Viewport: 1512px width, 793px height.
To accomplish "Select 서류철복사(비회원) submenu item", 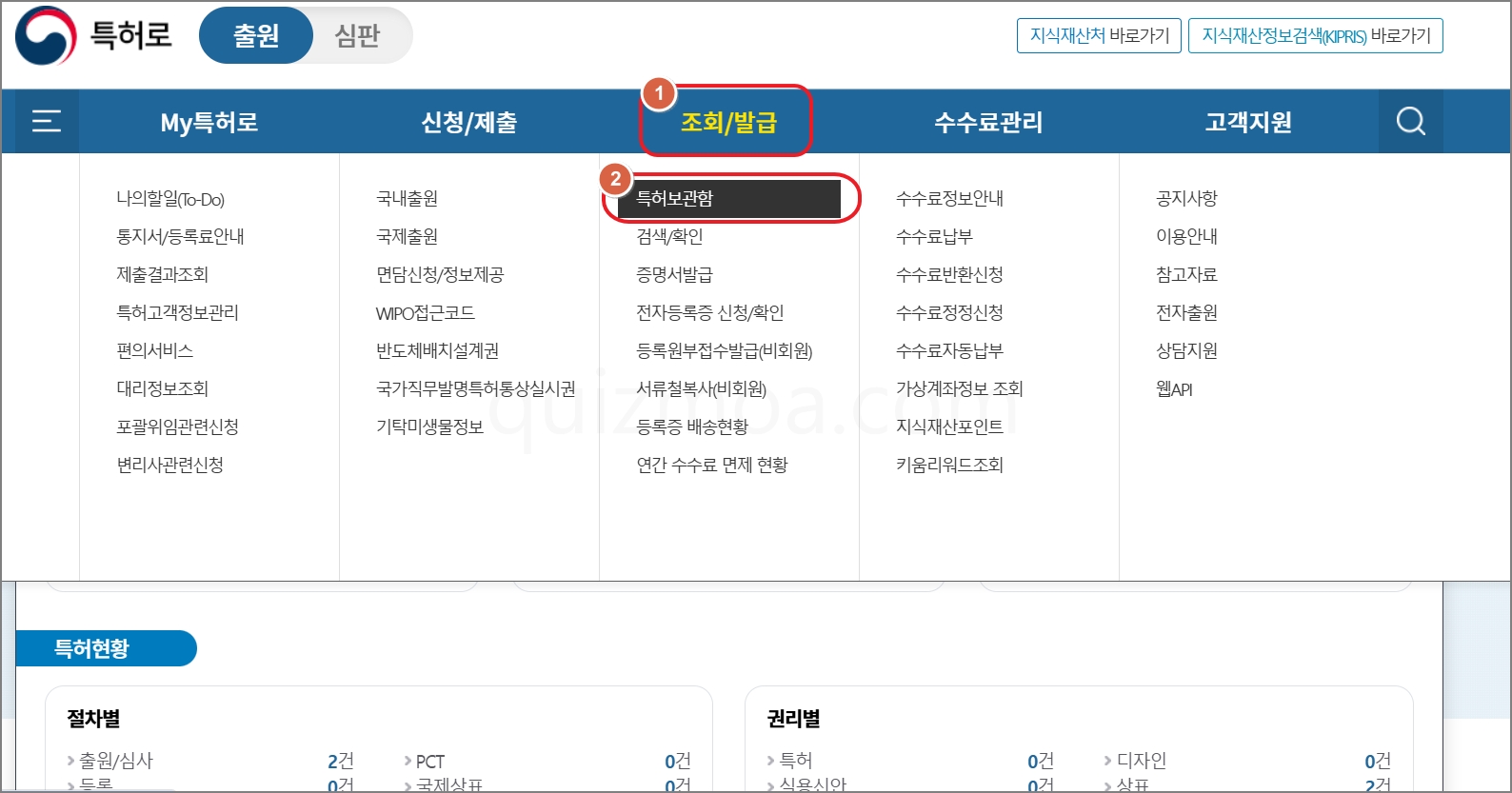I will pos(701,389).
